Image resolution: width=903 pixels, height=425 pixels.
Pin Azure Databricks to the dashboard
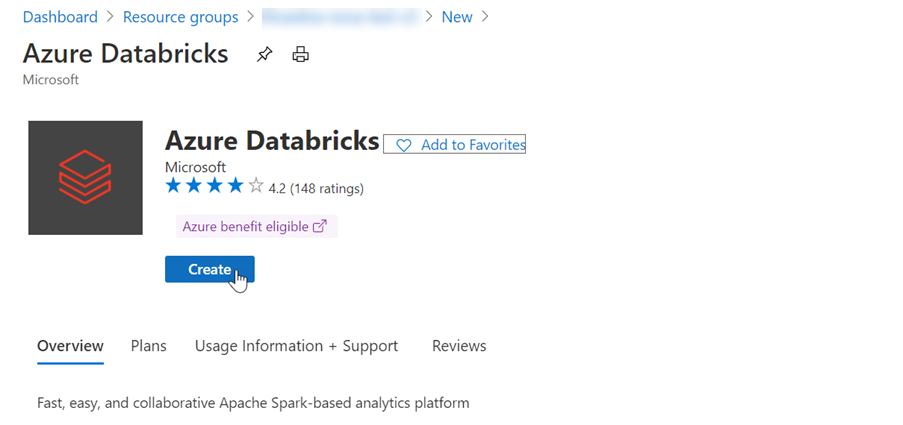click(x=264, y=55)
